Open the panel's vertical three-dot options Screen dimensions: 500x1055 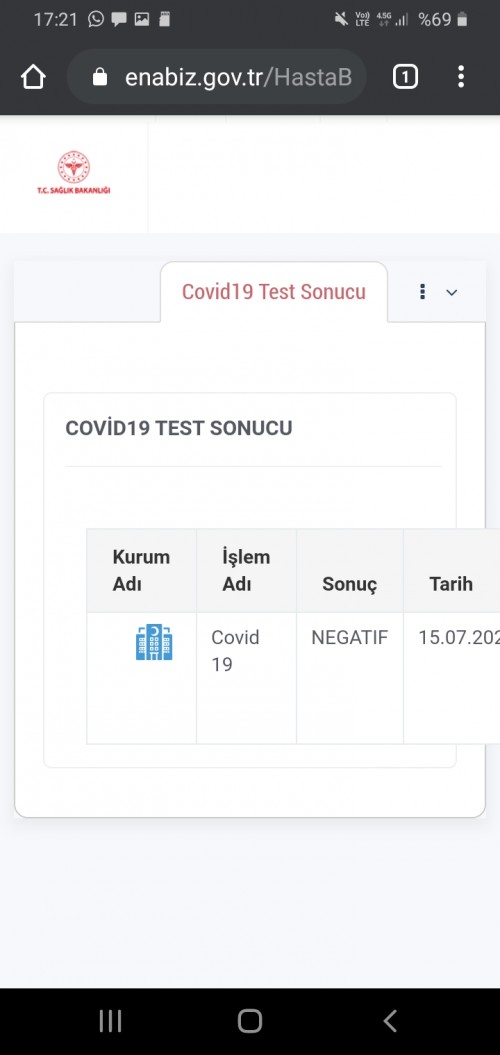(423, 292)
